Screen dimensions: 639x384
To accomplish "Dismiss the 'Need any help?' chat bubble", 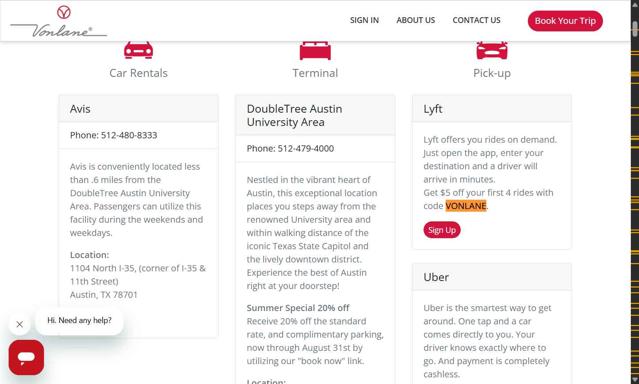I will 20,324.
